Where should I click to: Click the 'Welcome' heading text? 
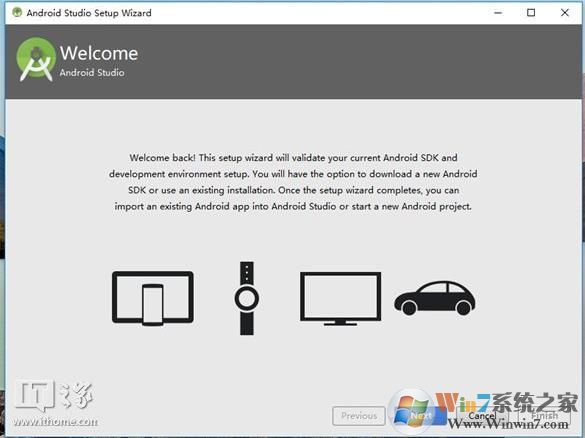click(99, 53)
